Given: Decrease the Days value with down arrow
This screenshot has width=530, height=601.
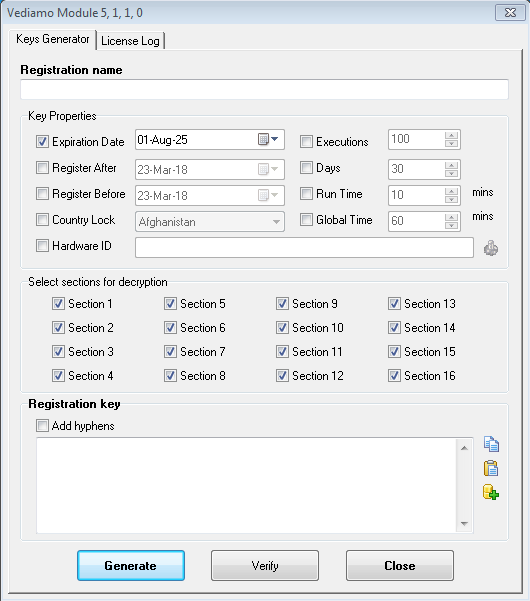Looking at the screenshot, I should tap(451, 173).
